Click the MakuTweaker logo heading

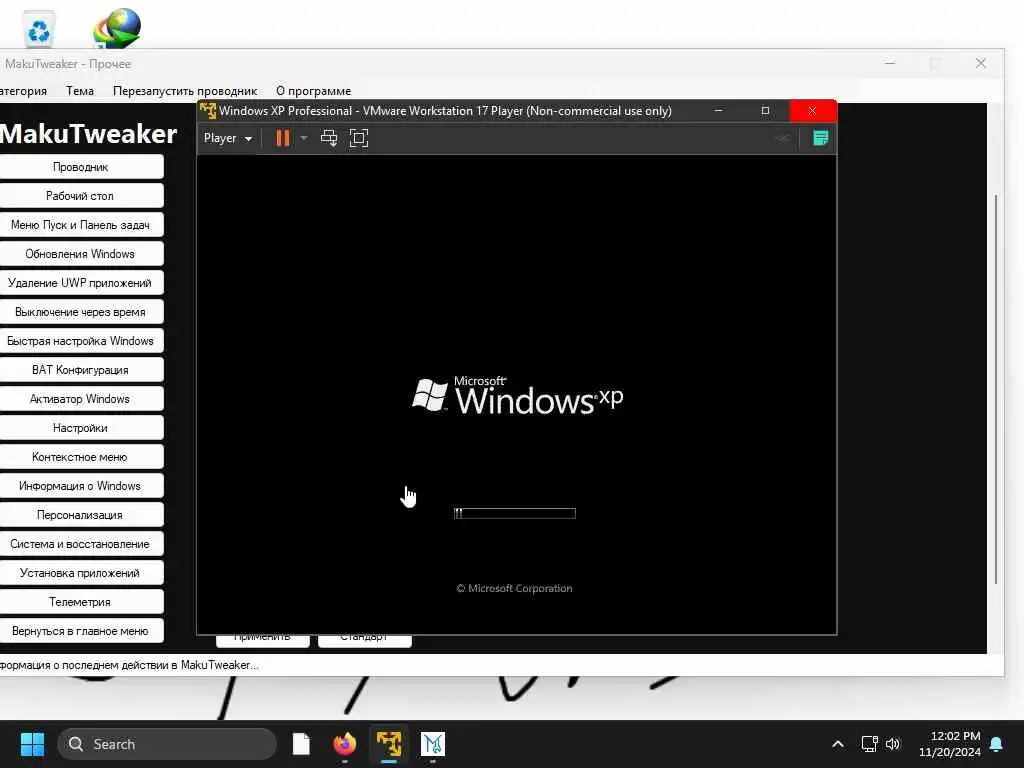click(88, 134)
